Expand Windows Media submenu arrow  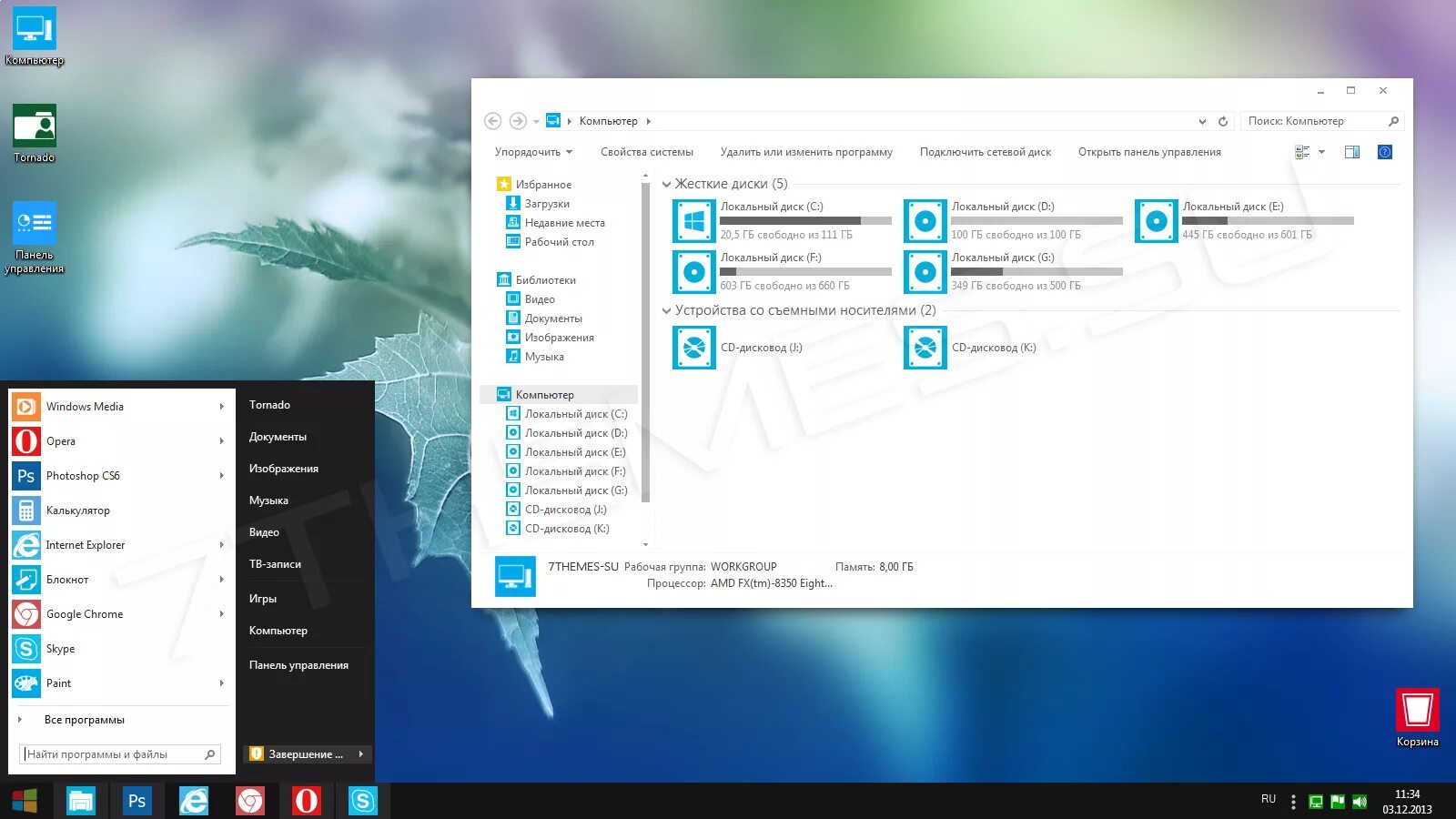click(x=221, y=407)
